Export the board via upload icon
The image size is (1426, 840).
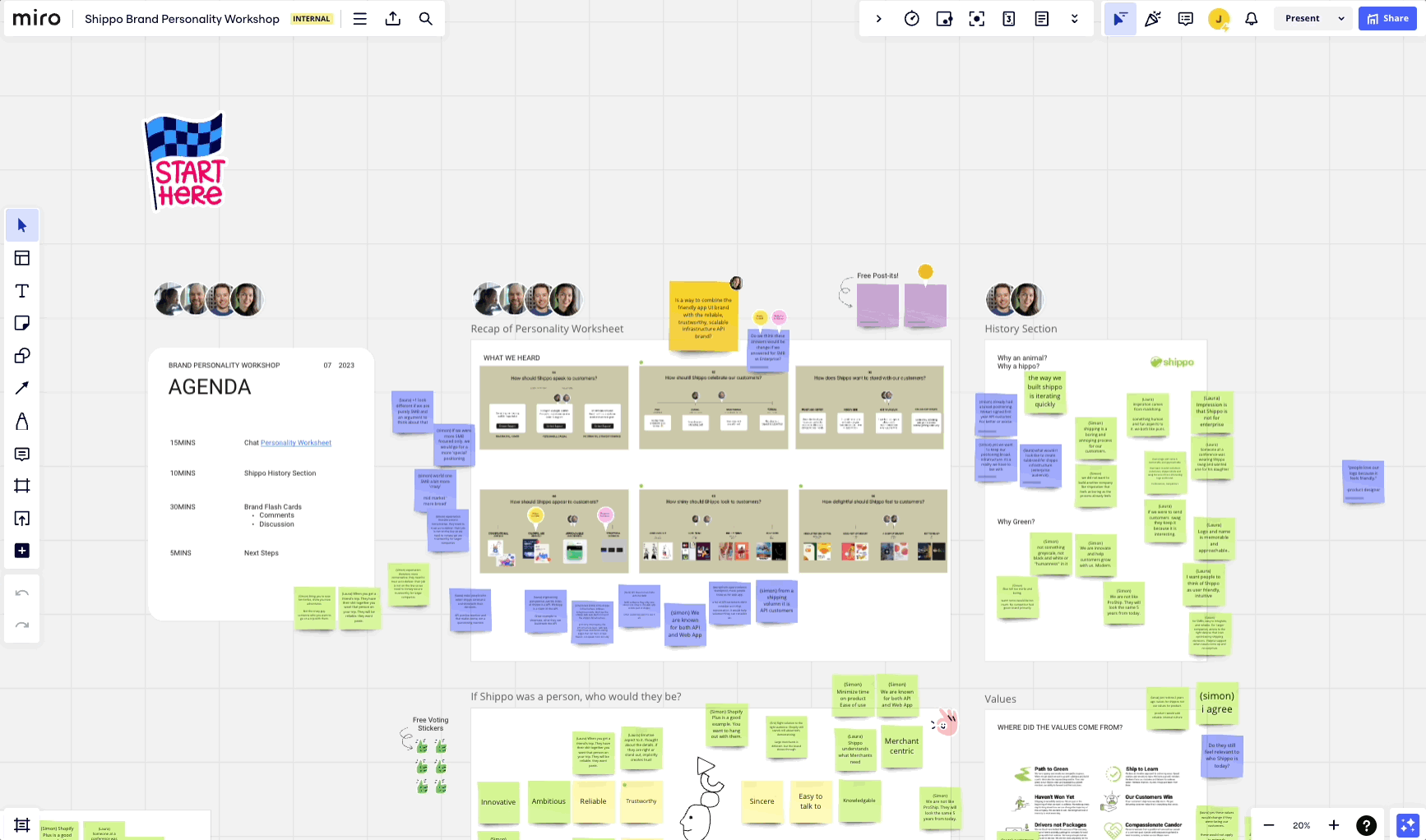(x=393, y=19)
